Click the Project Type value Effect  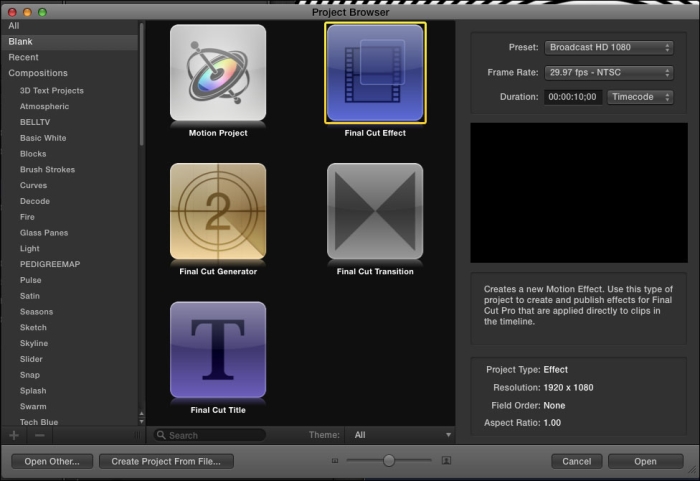(555, 370)
